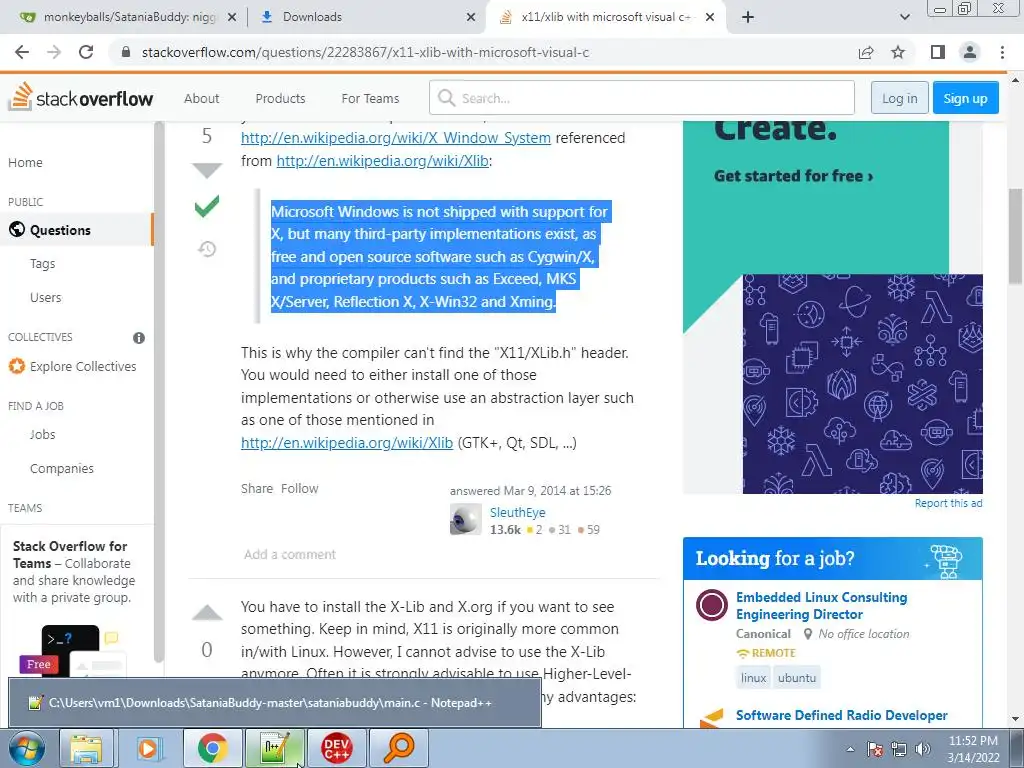Open the magnifier search app in taskbar
The height and width of the screenshot is (768, 1024).
tap(398, 748)
